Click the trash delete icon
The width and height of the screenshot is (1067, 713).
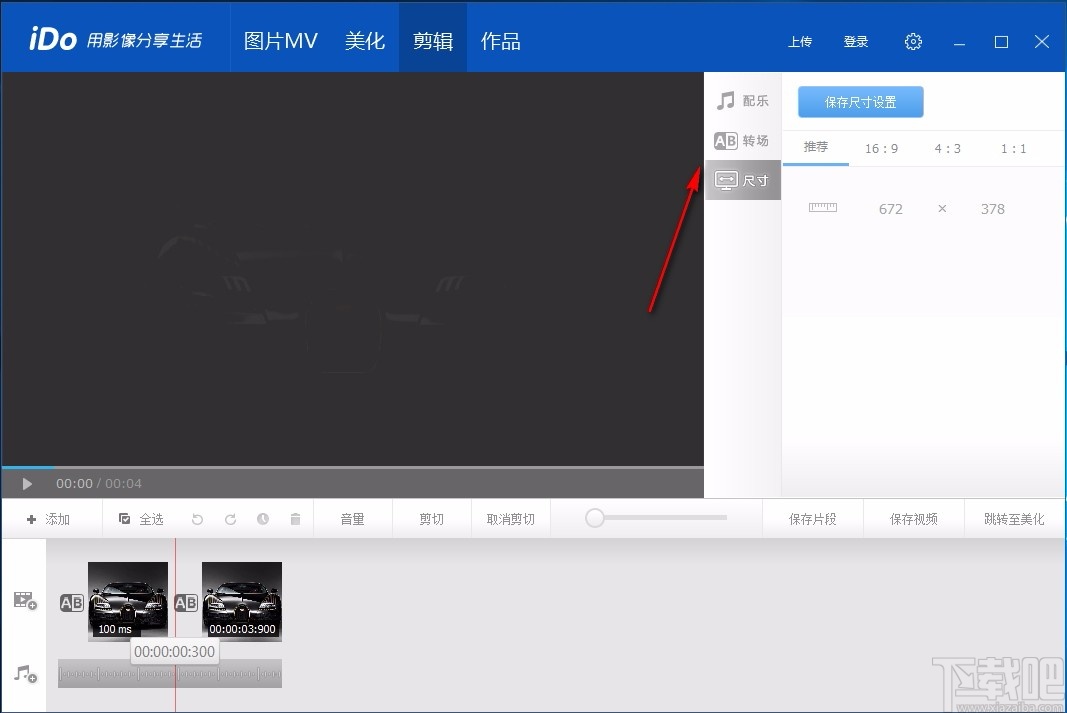295,519
